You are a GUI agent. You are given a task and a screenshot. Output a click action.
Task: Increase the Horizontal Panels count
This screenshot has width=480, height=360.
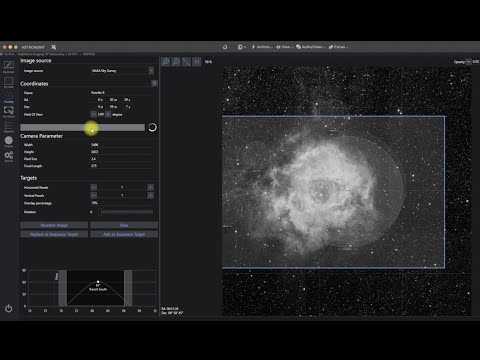(151, 187)
